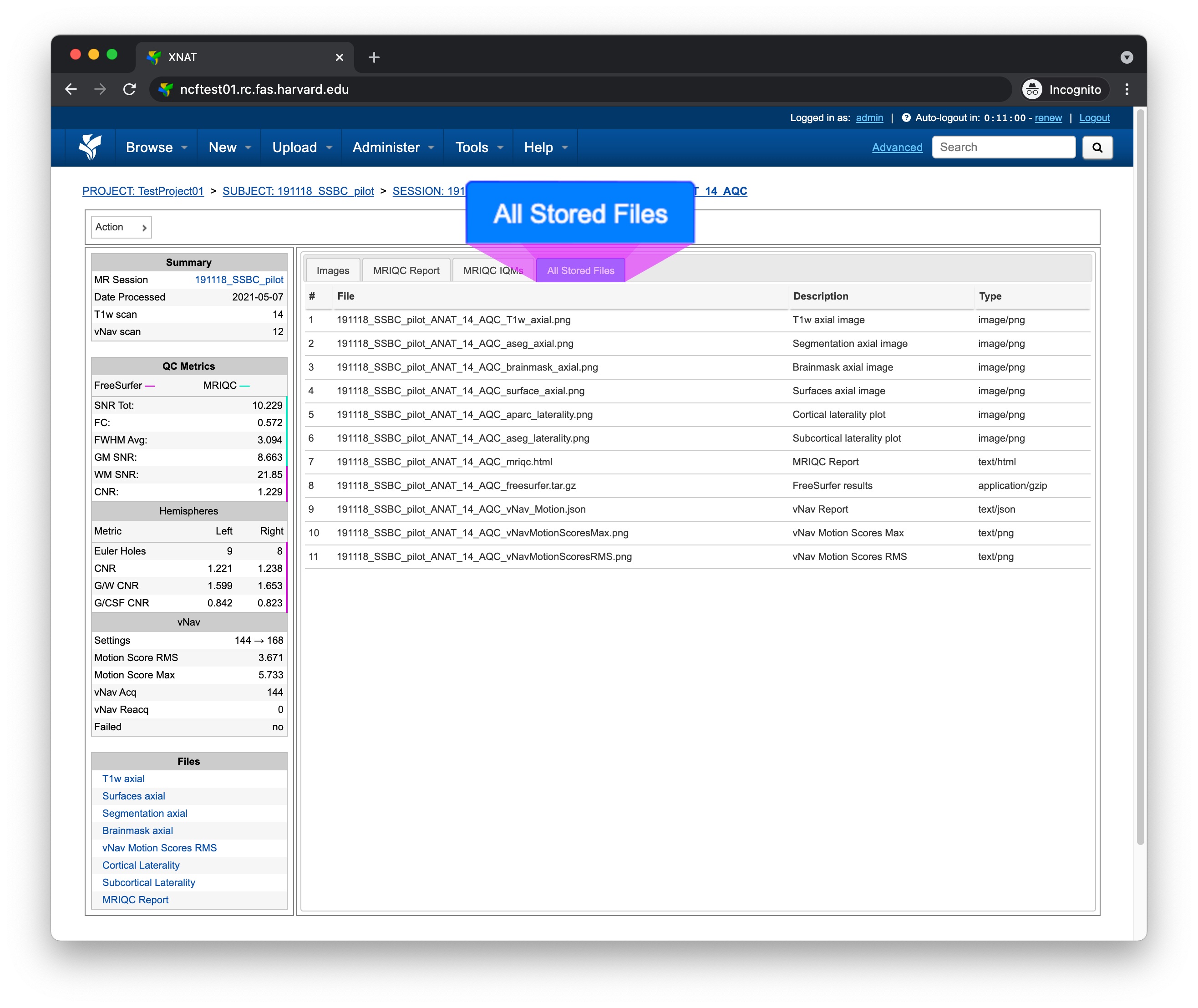1198x1008 pixels.
Task: Expand the Help menu
Action: 546,148
